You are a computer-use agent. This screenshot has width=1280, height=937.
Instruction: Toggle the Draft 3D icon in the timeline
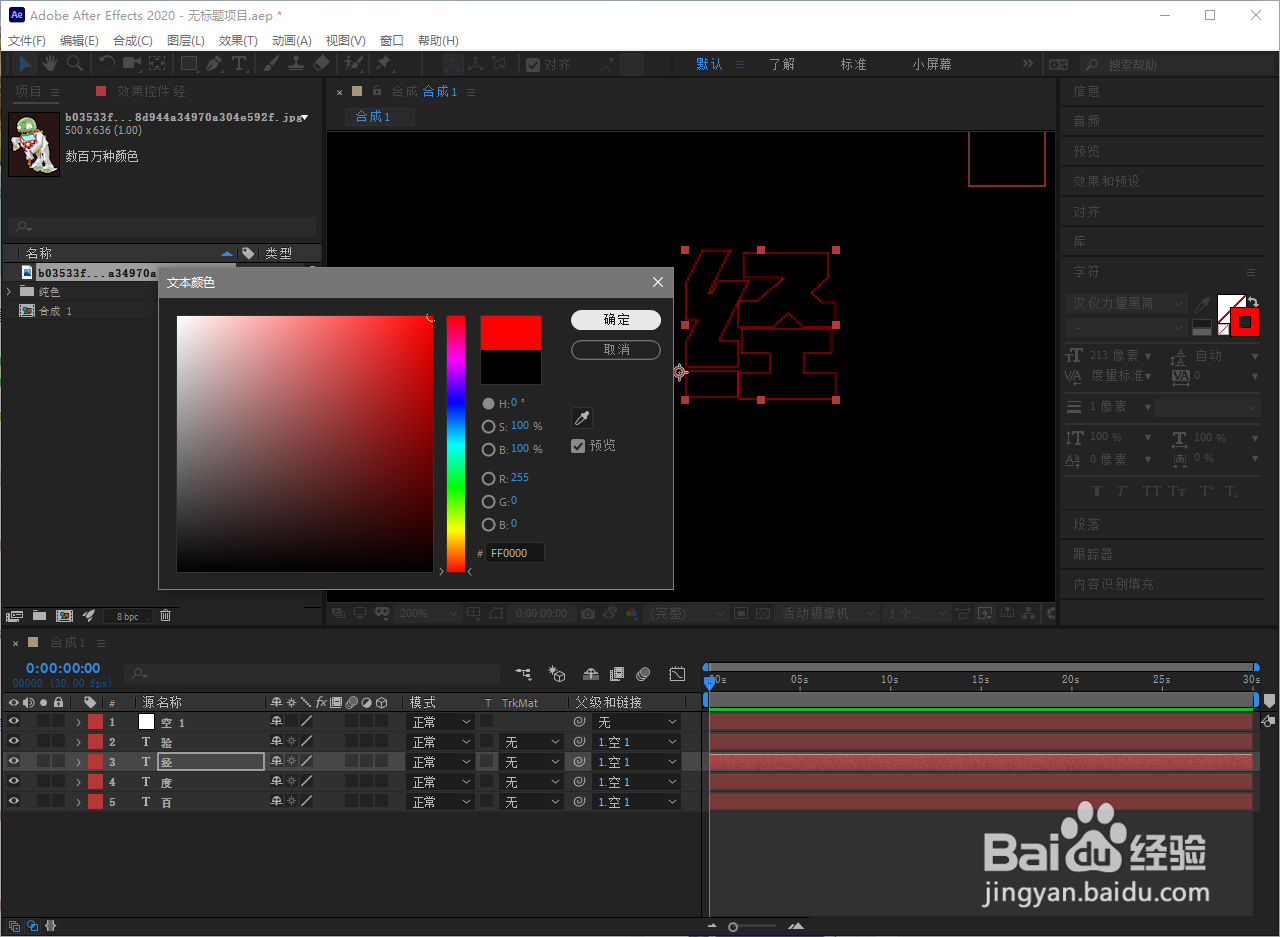tap(558, 674)
